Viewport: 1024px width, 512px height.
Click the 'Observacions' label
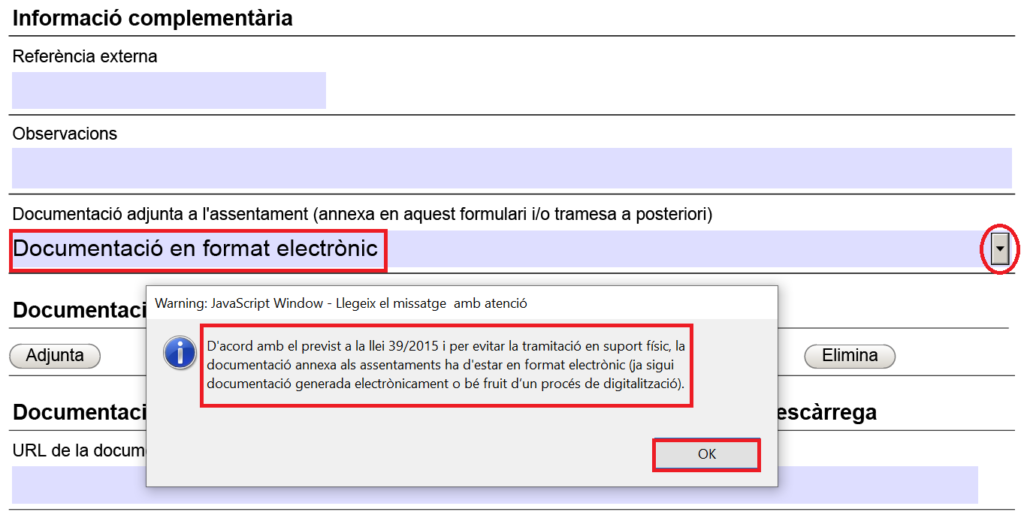tap(65, 133)
